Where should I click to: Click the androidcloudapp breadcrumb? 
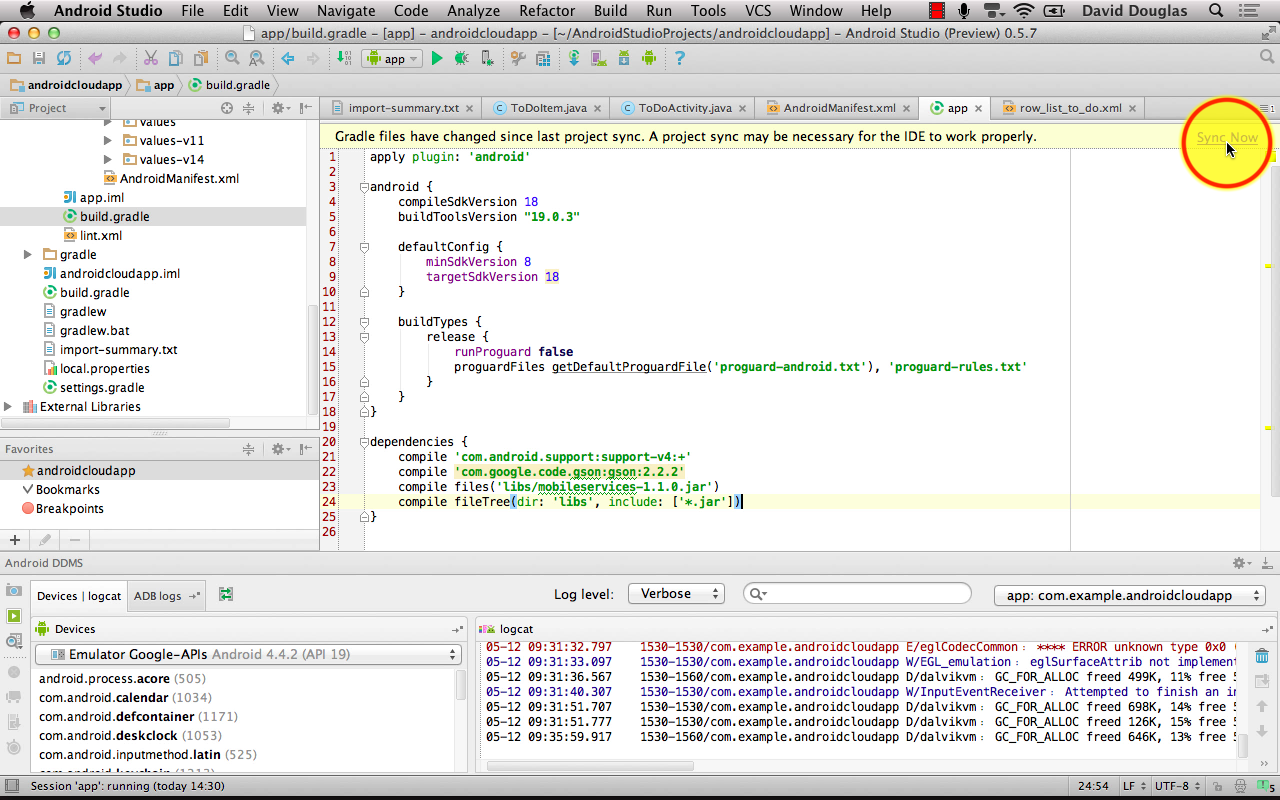tap(67, 85)
